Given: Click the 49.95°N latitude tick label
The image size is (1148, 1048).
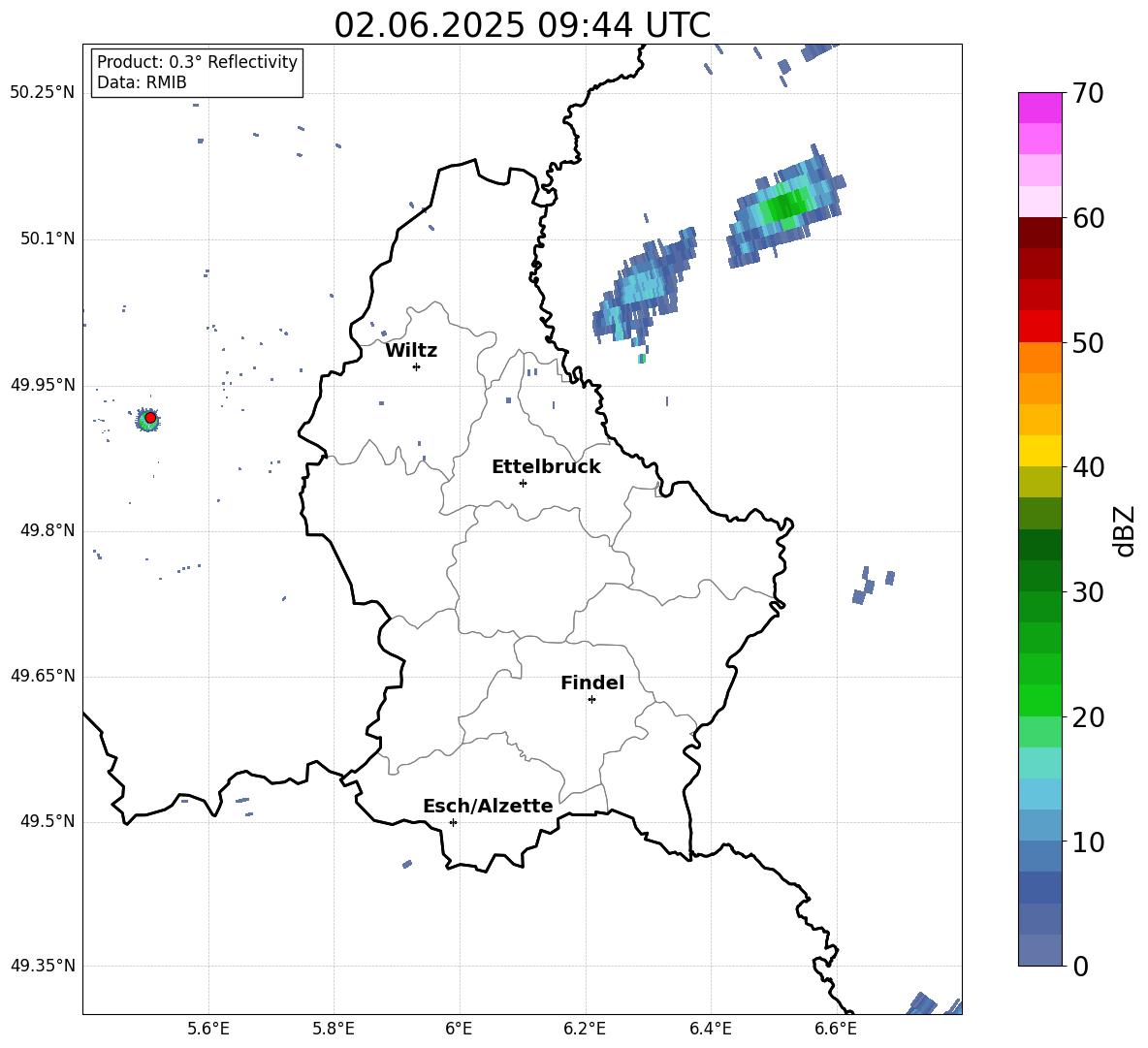Looking at the screenshot, I should point(43,384).
